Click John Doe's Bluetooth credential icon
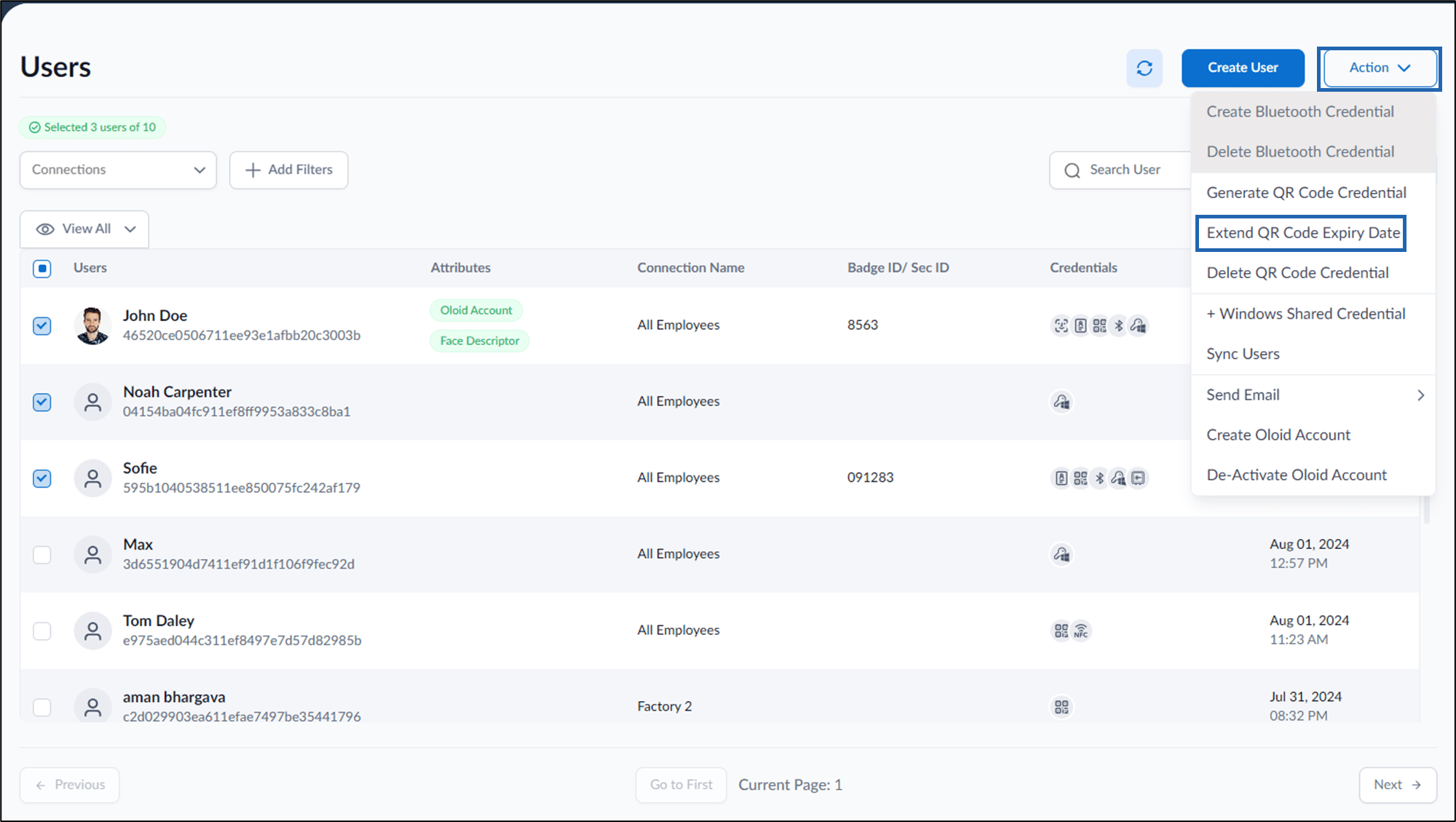 (x=1119, y=325)
